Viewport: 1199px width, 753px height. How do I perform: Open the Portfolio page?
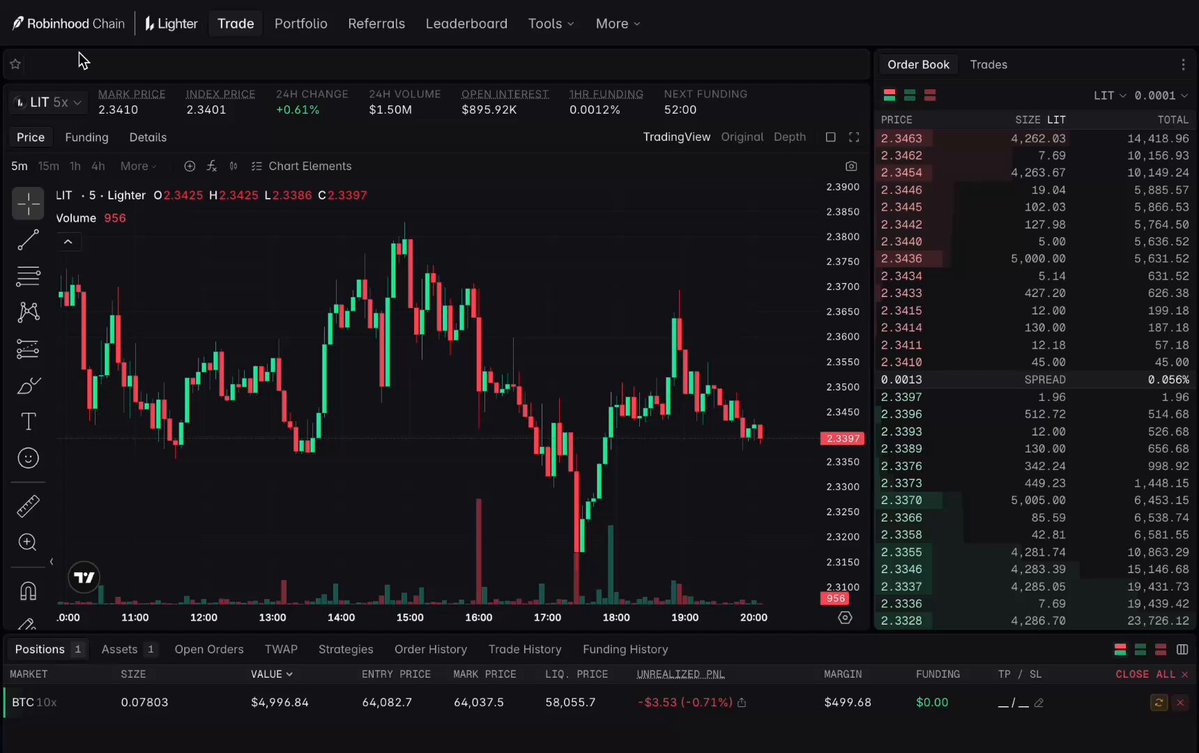click(x=301, y=24)
